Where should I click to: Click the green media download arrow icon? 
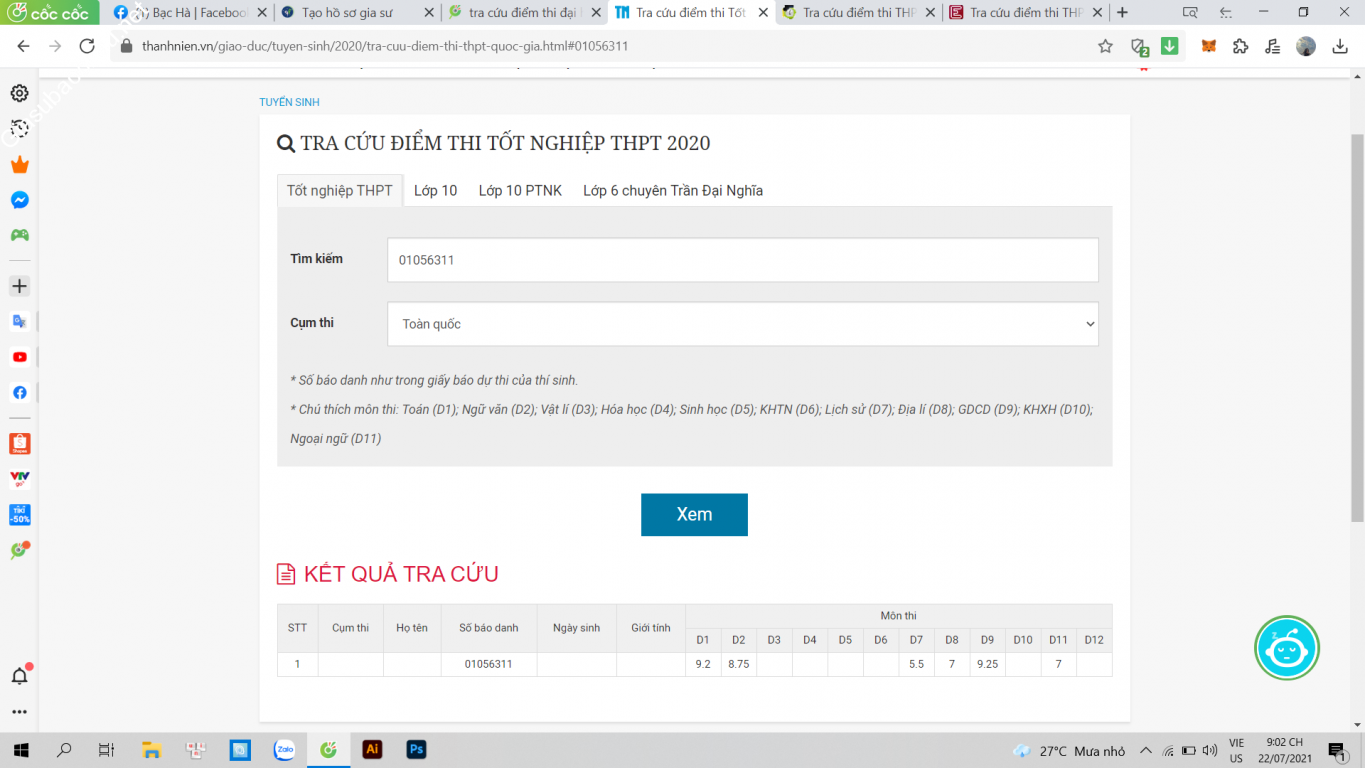[x=1169, y=46]
